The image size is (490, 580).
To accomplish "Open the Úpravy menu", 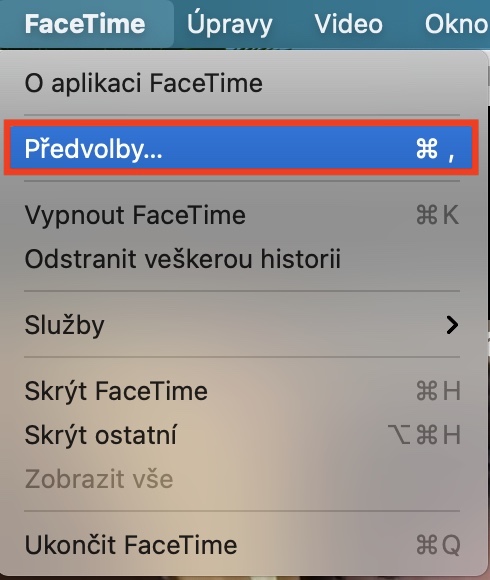I will click(x=230, y=24).
